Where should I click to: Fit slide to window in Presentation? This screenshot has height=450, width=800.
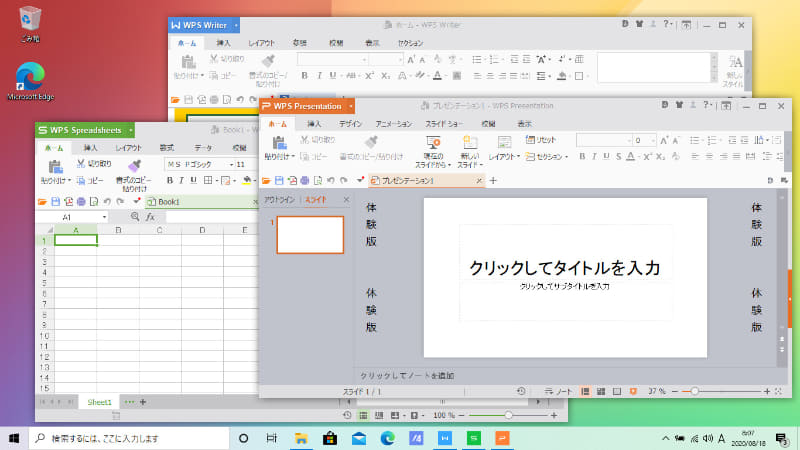coord(779,391)
